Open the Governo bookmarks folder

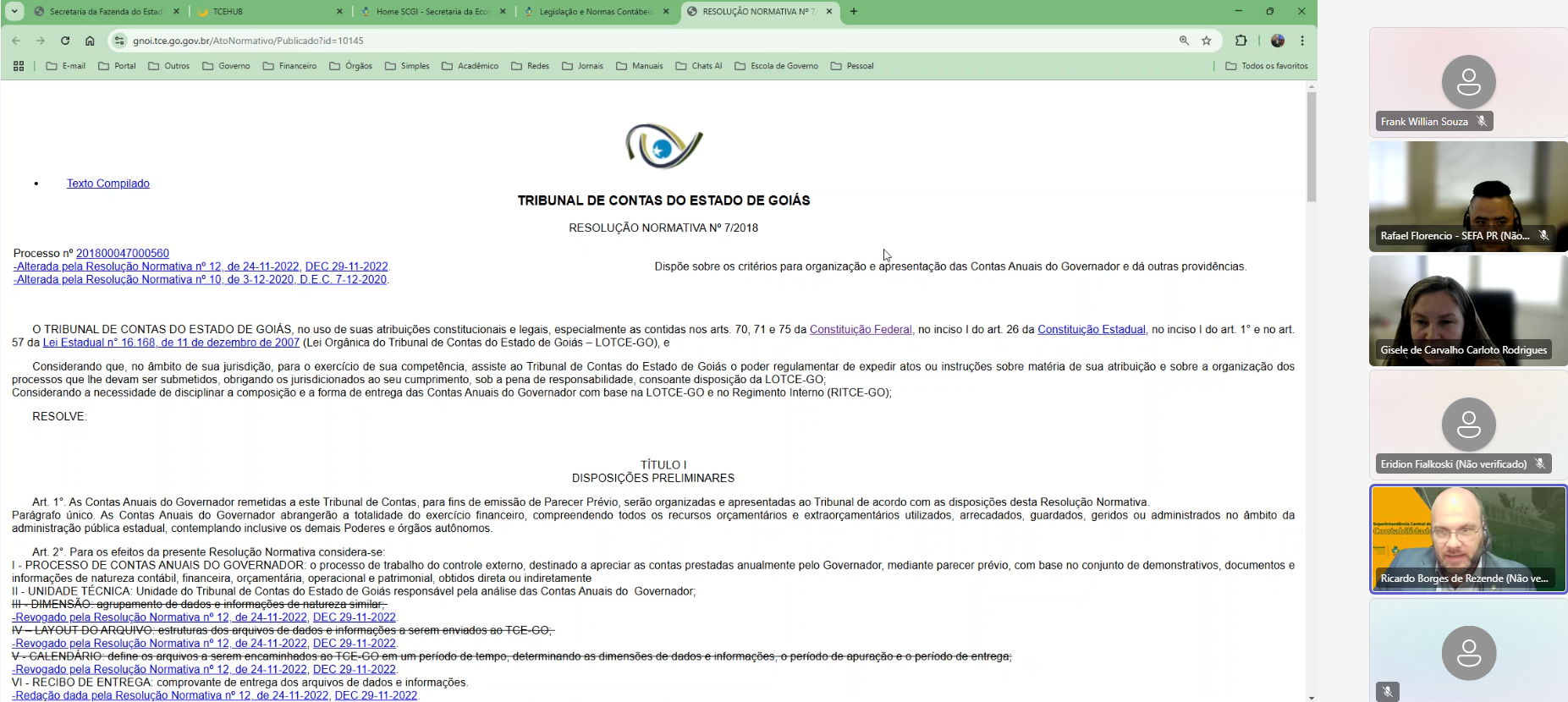pyautogui.click(x=226, y=66)
